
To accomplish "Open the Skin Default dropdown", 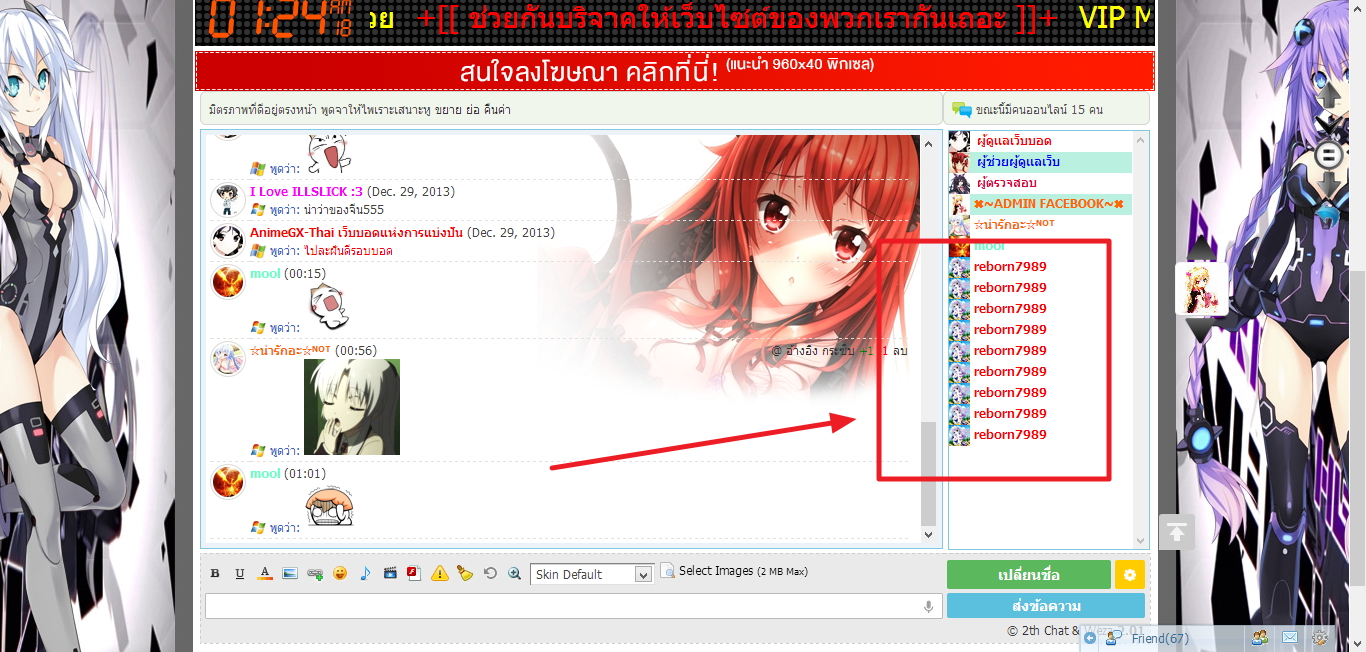I will click(591, 574).
